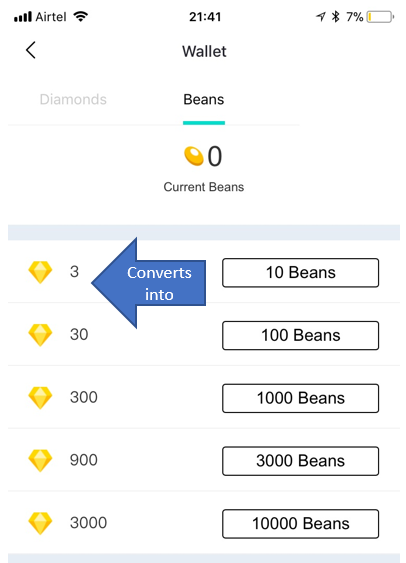
Task: Tap the diamond icon beside 30
Action: 40,335
